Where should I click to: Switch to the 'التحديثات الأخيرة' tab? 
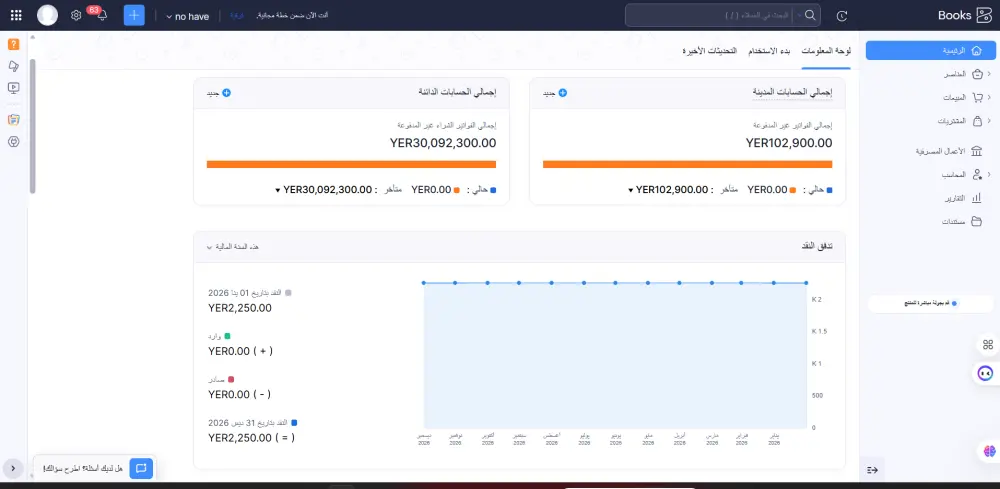pyautogui.click(x=709, y=51)
